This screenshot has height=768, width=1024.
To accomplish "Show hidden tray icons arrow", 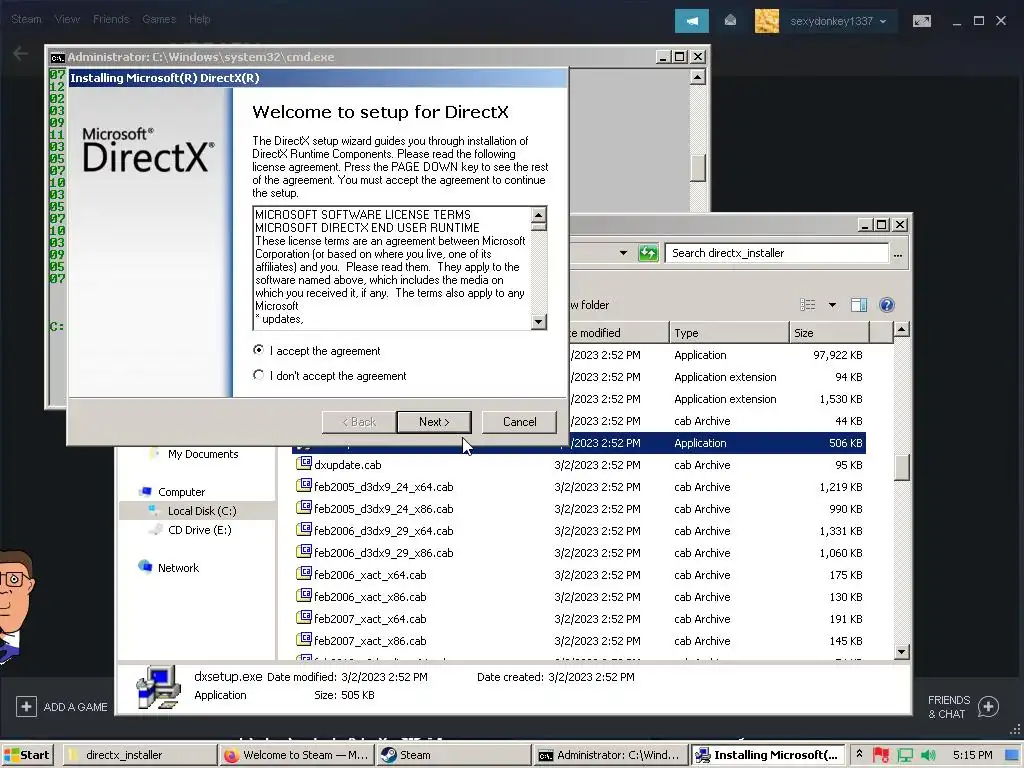I will tap(859, 754).
